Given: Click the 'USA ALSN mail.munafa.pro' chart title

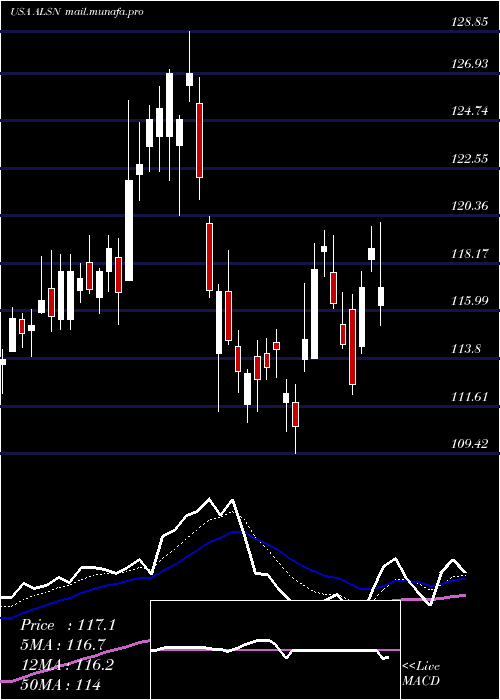Looking at the screenshot, I should click(77, 12).
